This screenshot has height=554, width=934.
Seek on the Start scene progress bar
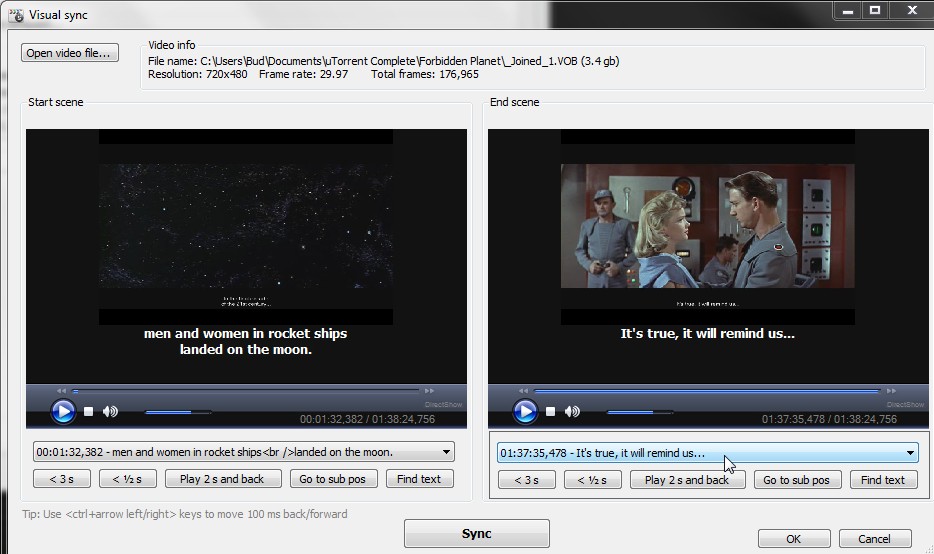pyautogui.click(x=246, y=391)
